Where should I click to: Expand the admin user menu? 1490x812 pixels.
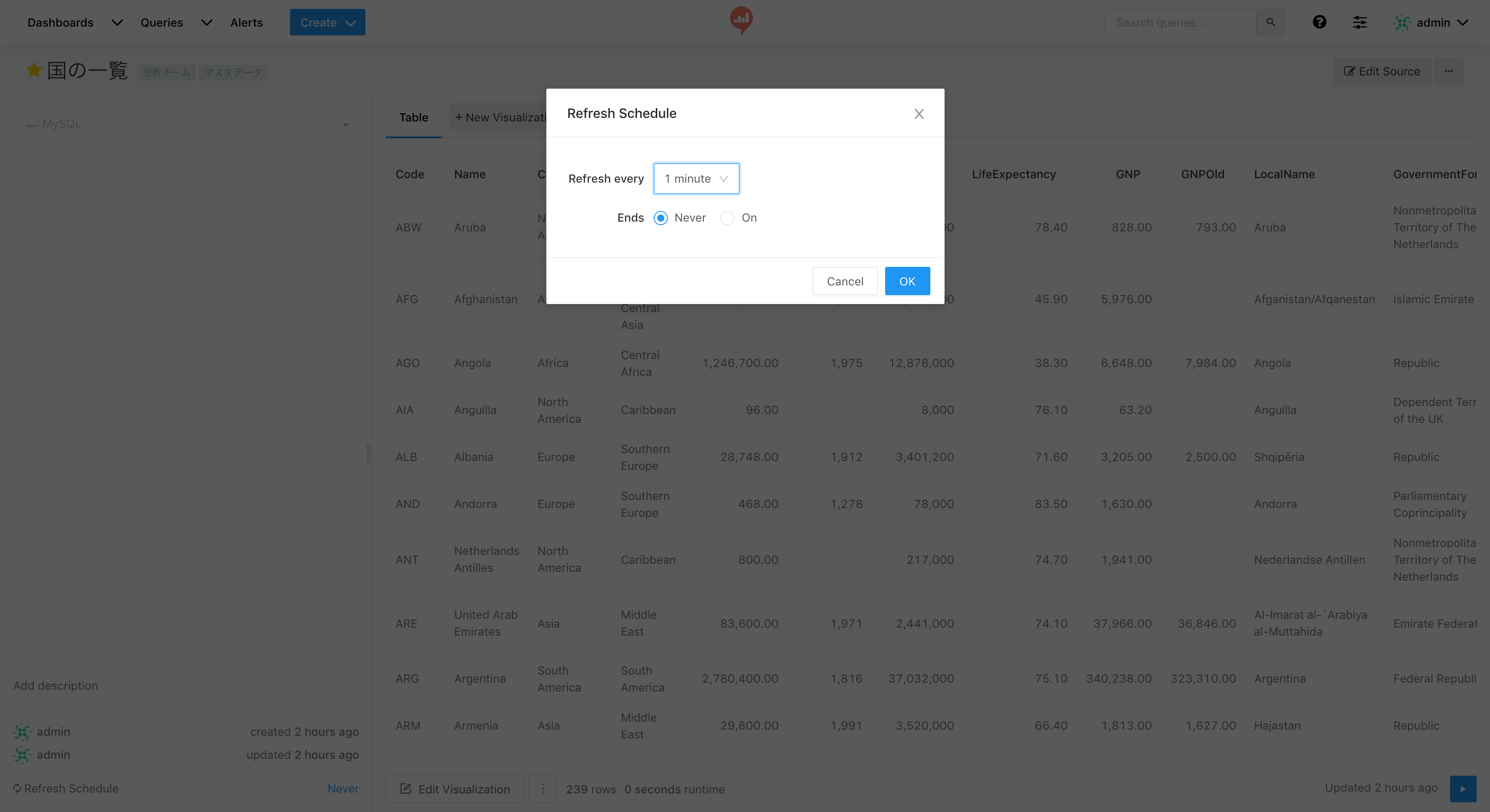(1431, 23)
